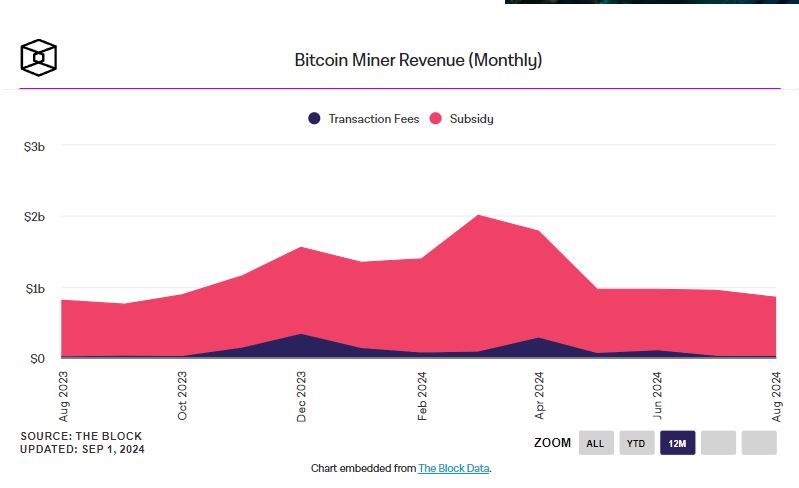This screenshot has height=488, width=799.
Task: Click the Bitcoin Miner Revenue chart title
Action: [418, 60]
